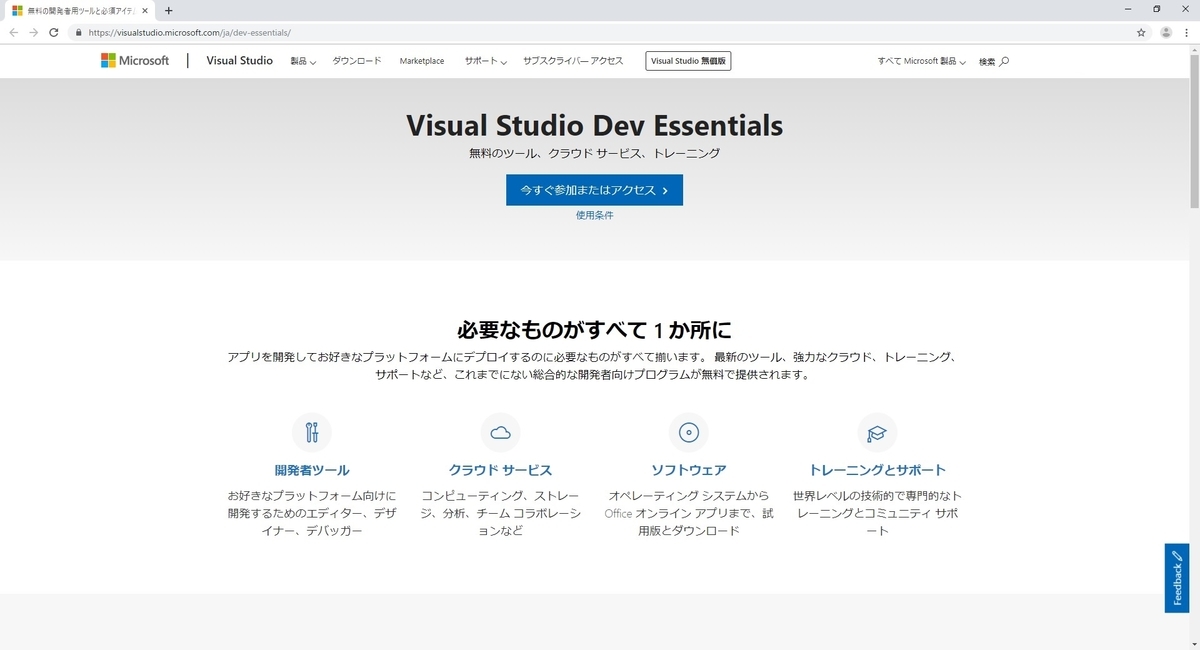Click the Visual Studio 無償版 button

coord(689,61)
